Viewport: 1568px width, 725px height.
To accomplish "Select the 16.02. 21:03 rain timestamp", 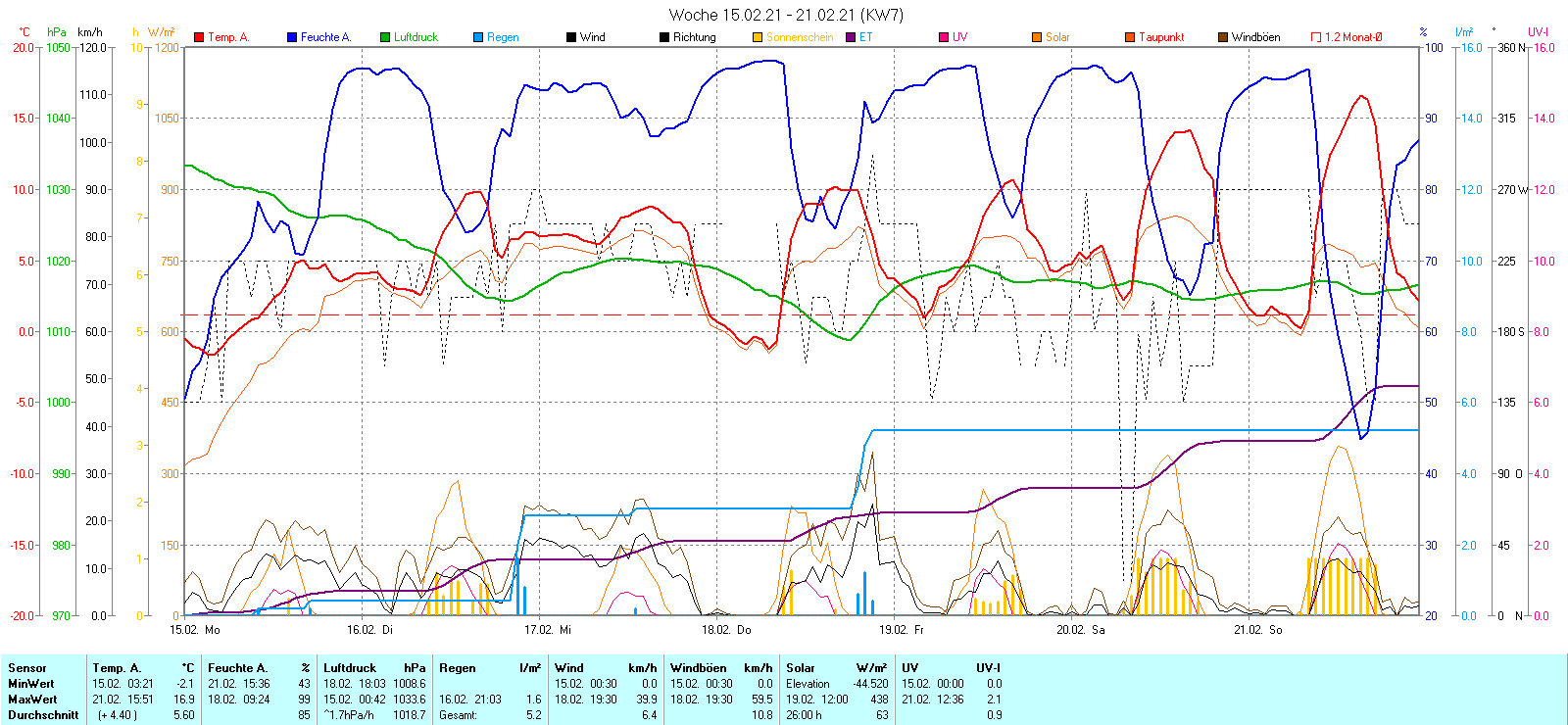I will click(469, 700).
